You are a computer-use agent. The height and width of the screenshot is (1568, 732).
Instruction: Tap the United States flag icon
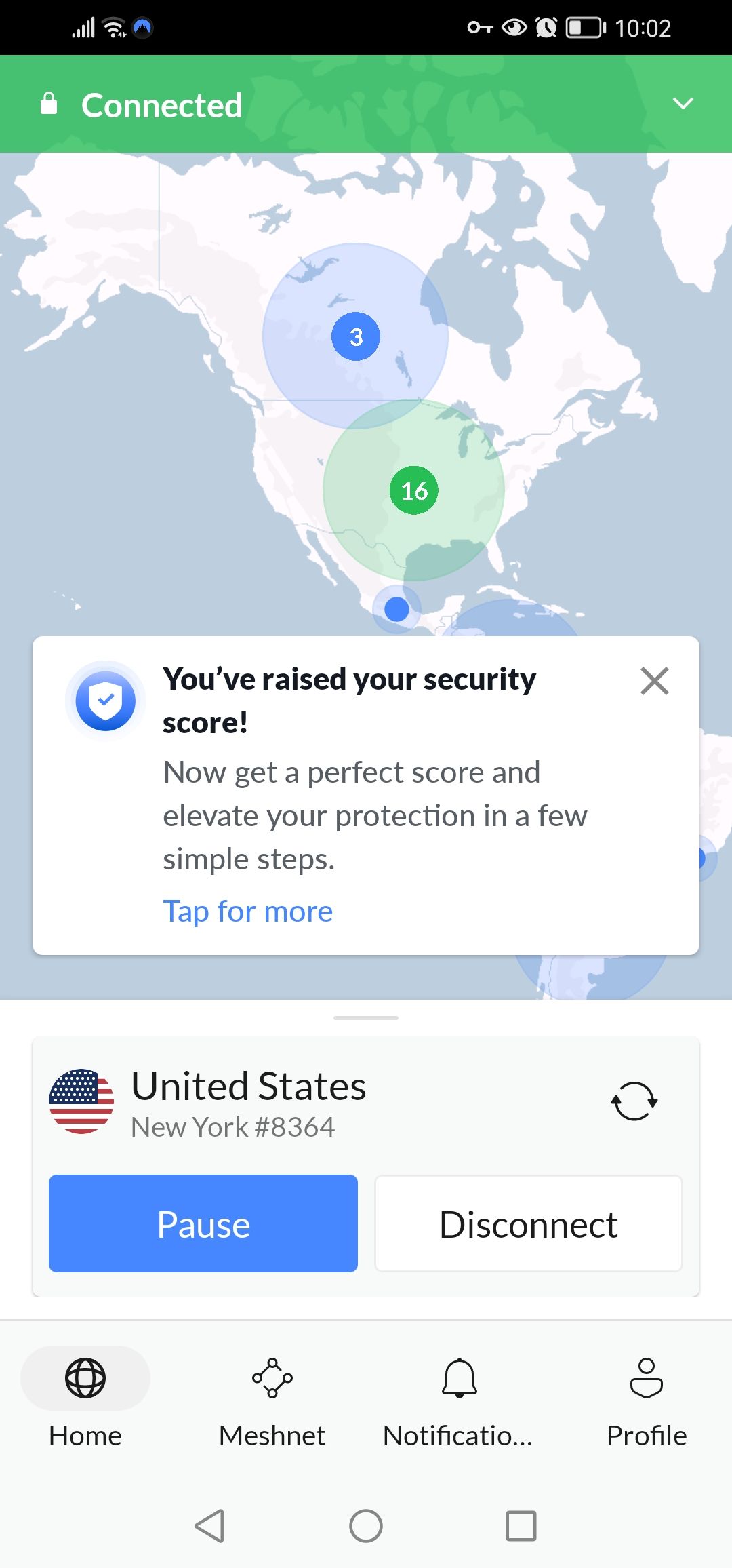(x=83, y=1099)
